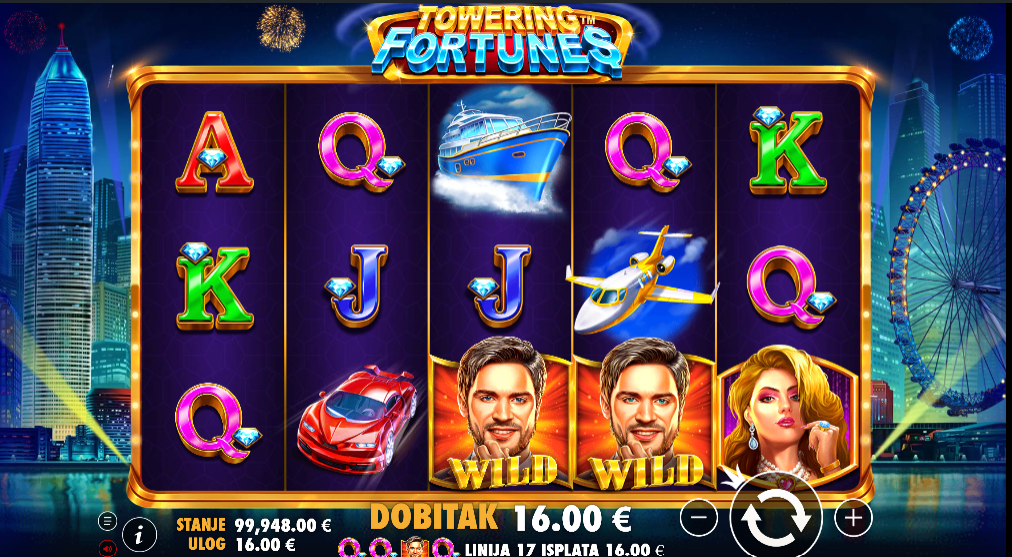Click the blue yacht symbol

pos(501,155)
